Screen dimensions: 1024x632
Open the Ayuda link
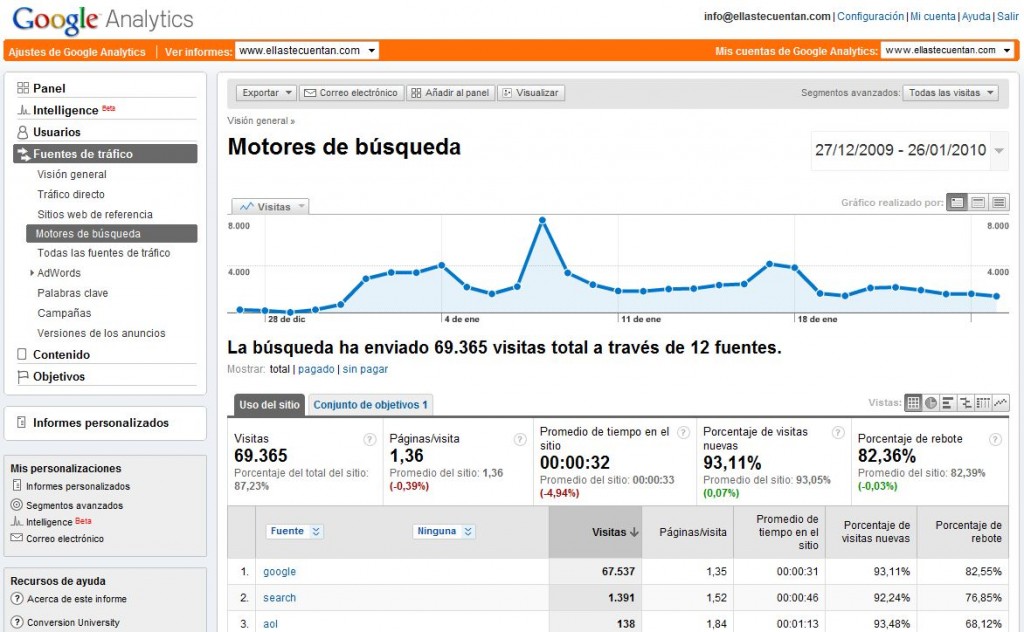point(976,16)
